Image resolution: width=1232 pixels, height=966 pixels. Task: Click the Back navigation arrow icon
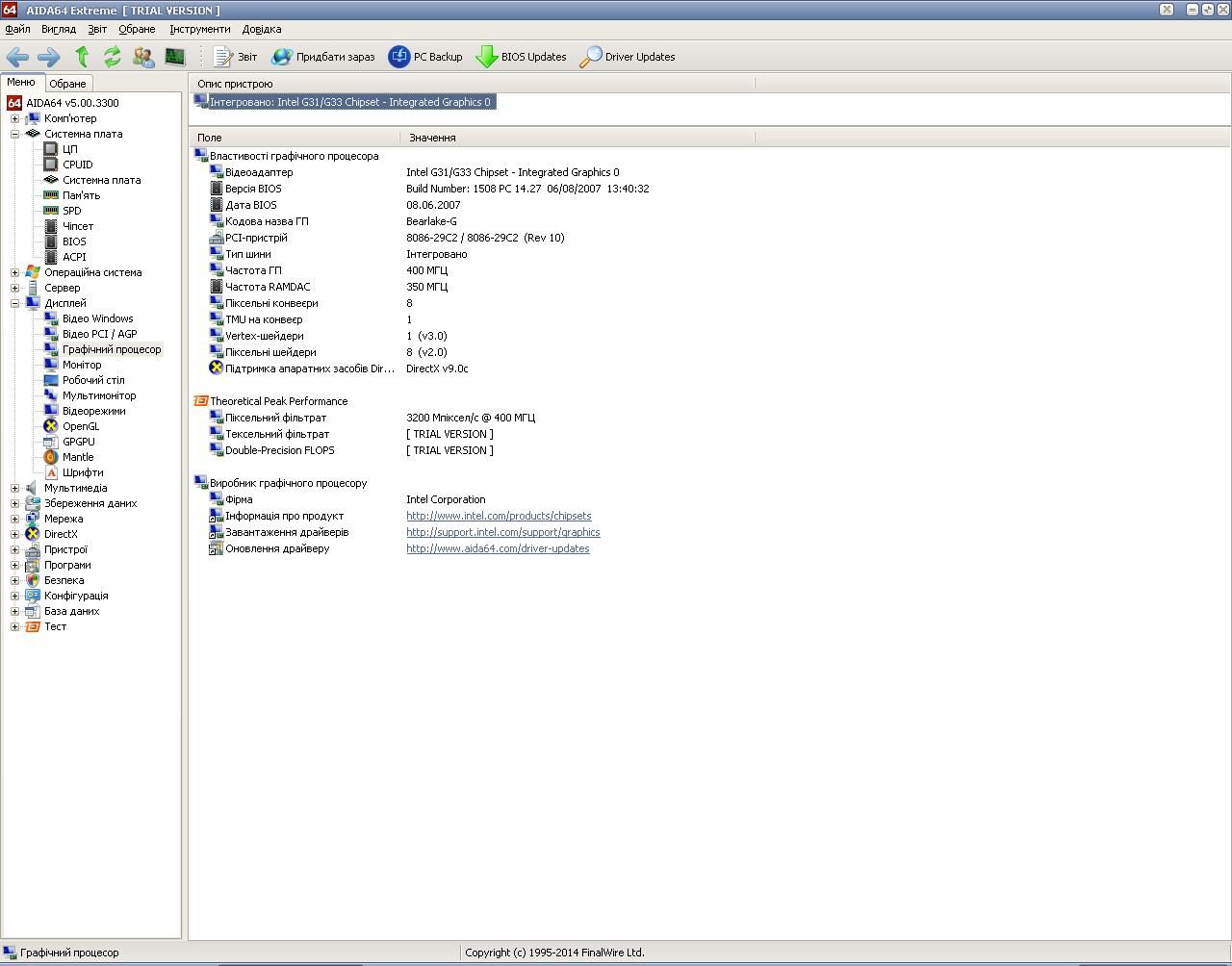click(17, 57)
